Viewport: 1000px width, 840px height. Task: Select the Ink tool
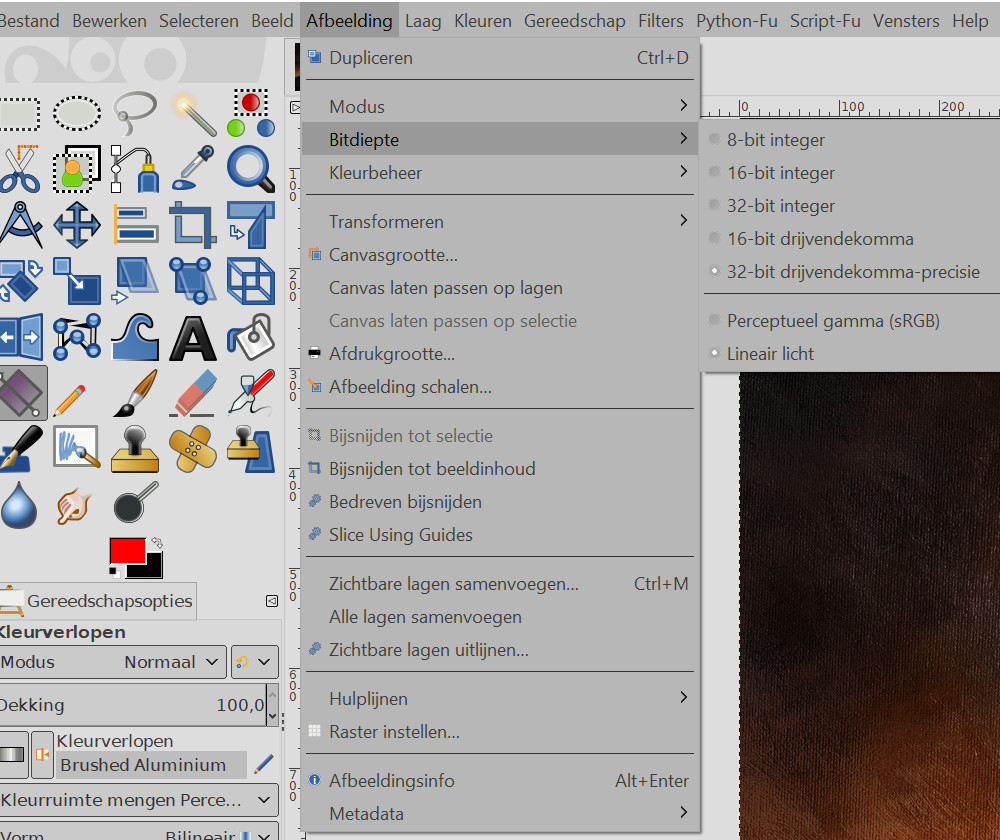[x=251, y=393]
